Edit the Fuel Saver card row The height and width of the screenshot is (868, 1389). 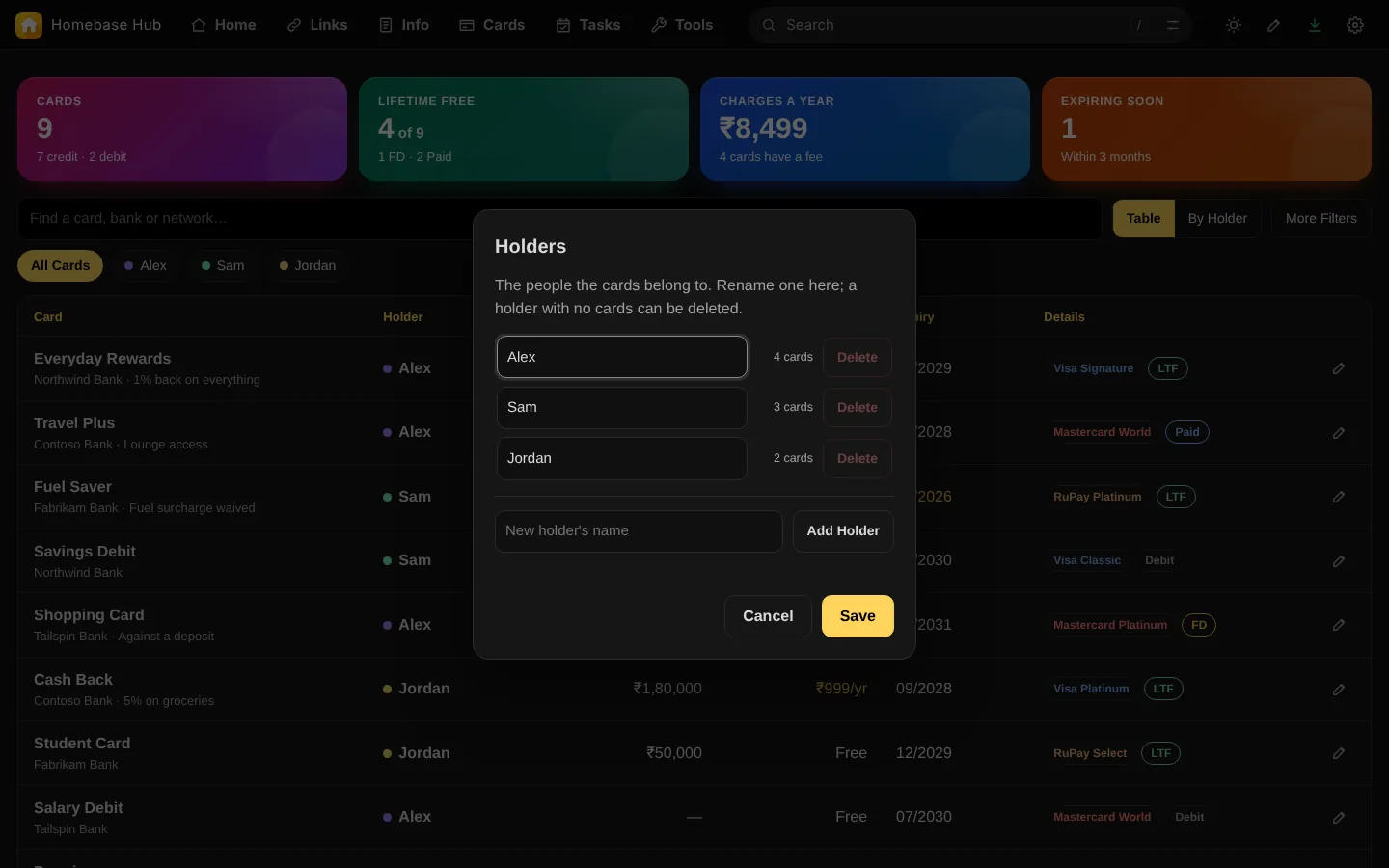click(x=1339, y=497)
